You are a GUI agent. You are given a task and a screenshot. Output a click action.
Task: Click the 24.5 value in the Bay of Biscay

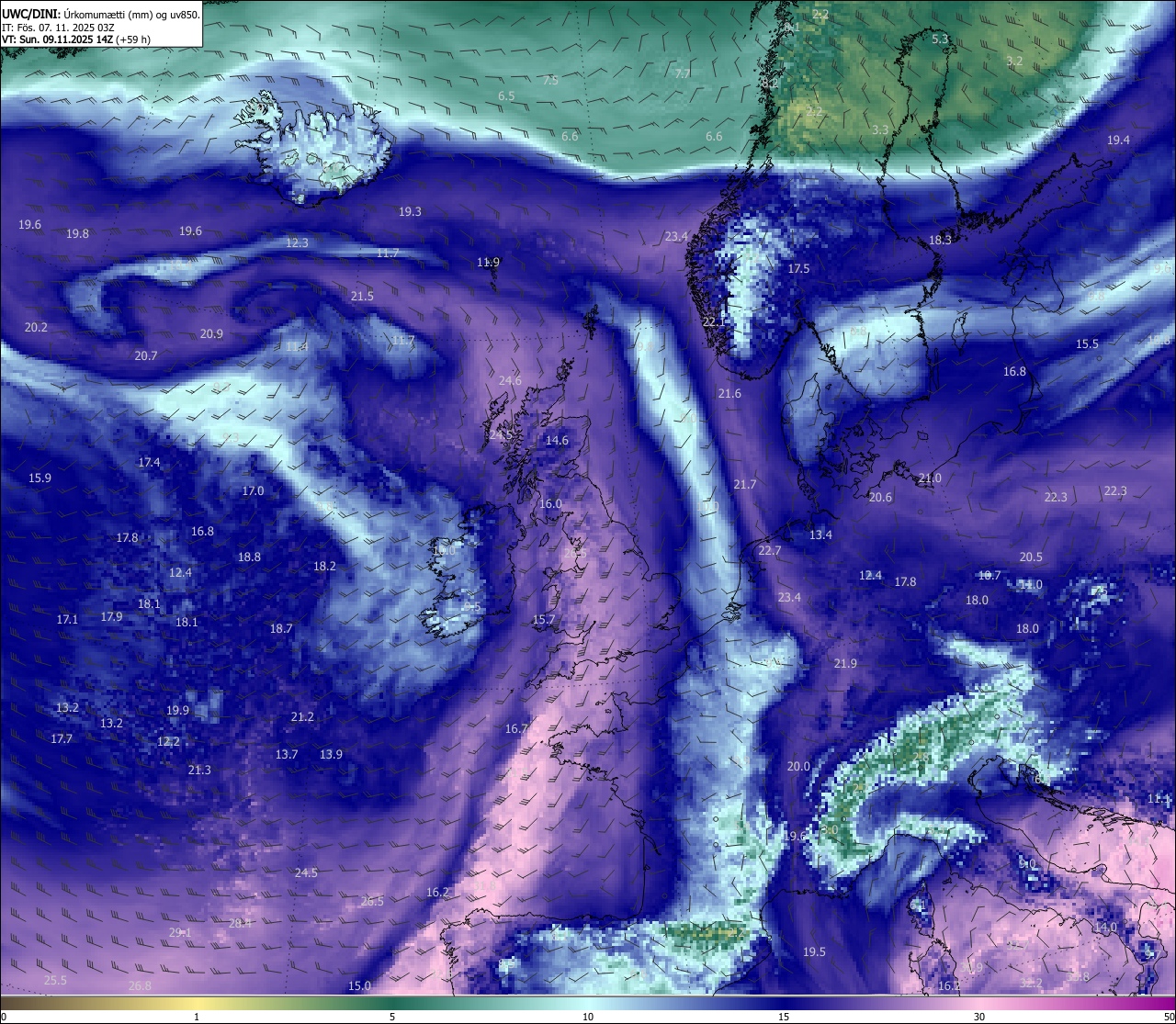click(306, 872)
